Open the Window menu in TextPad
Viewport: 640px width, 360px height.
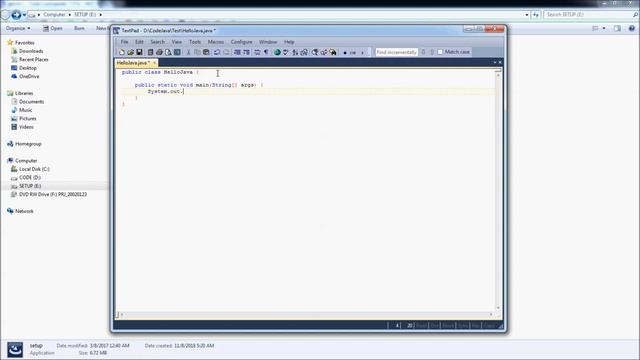[268, 42]
